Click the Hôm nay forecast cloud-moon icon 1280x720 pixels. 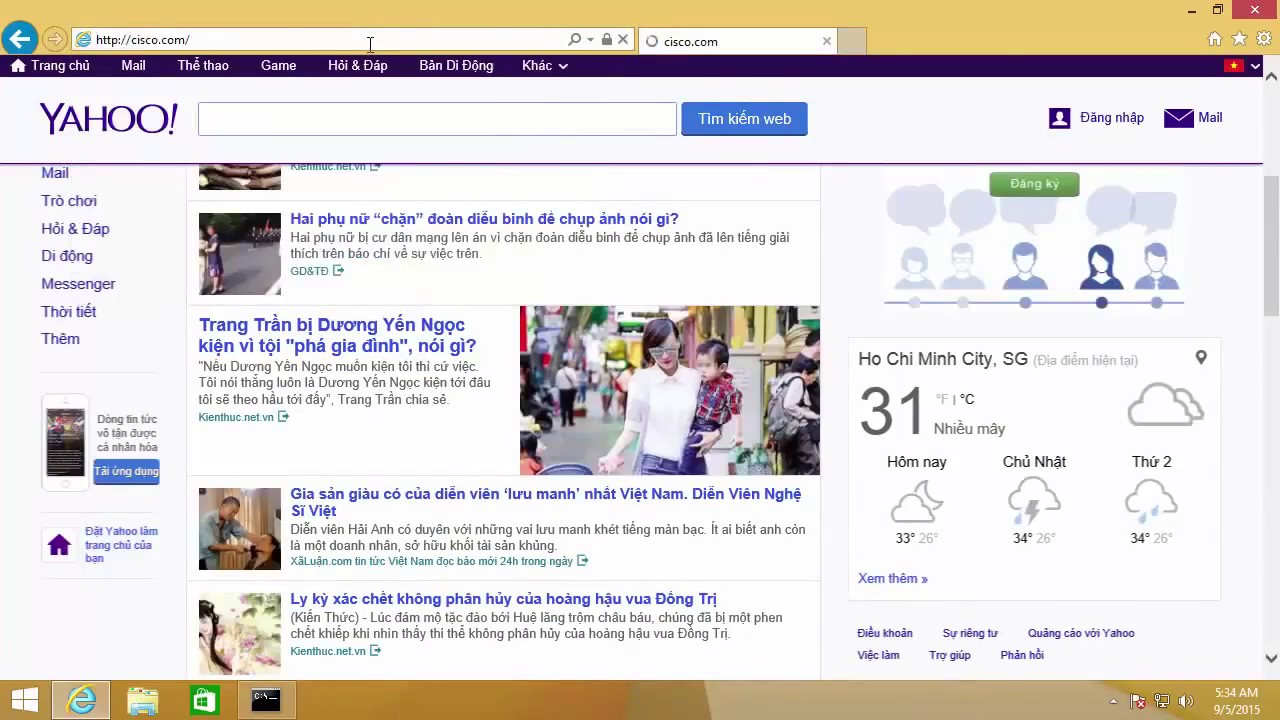click(916, 501)
